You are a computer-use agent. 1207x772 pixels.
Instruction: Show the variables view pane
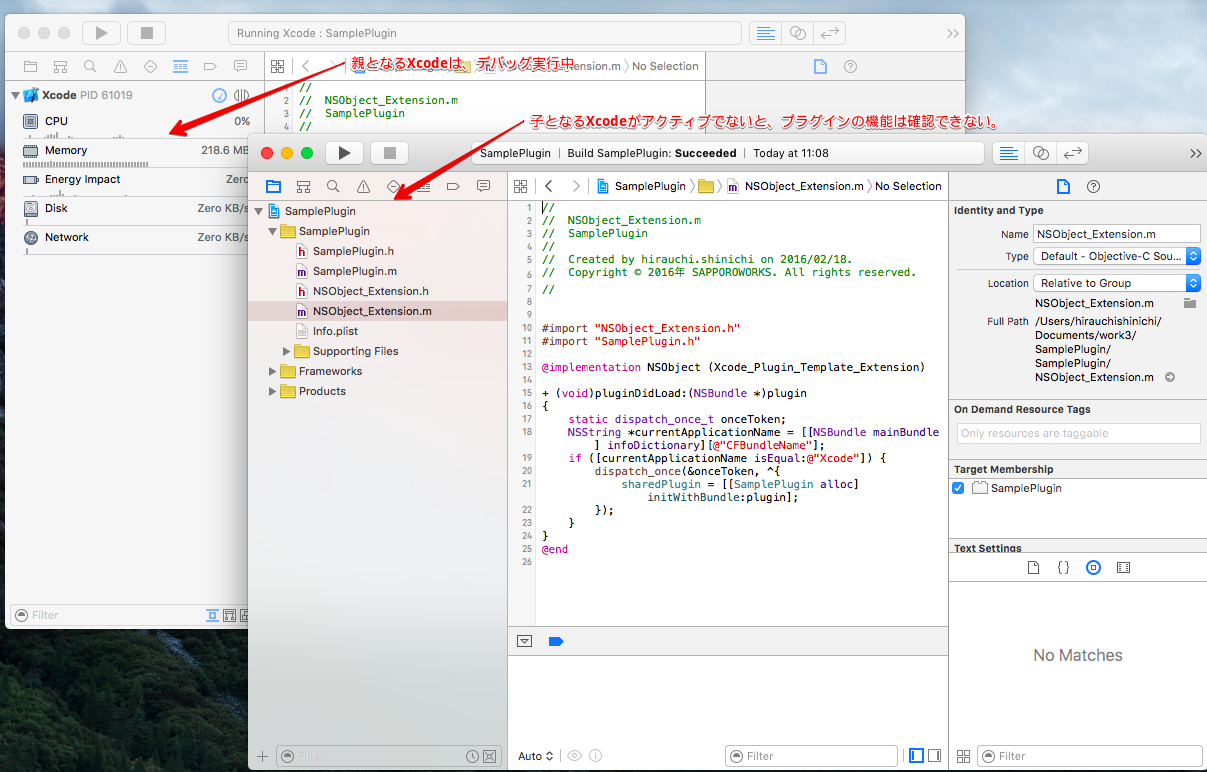917,756
